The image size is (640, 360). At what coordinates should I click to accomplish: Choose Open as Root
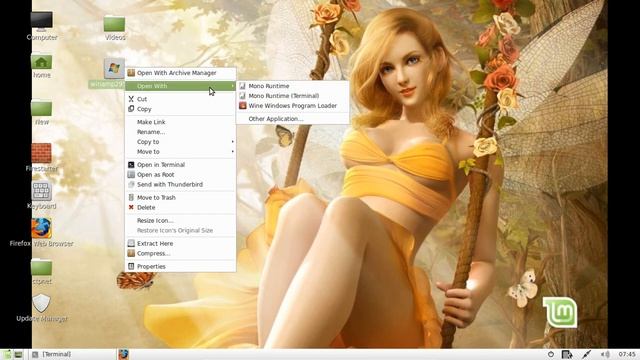pyautogui.click(x=180, y=174)
